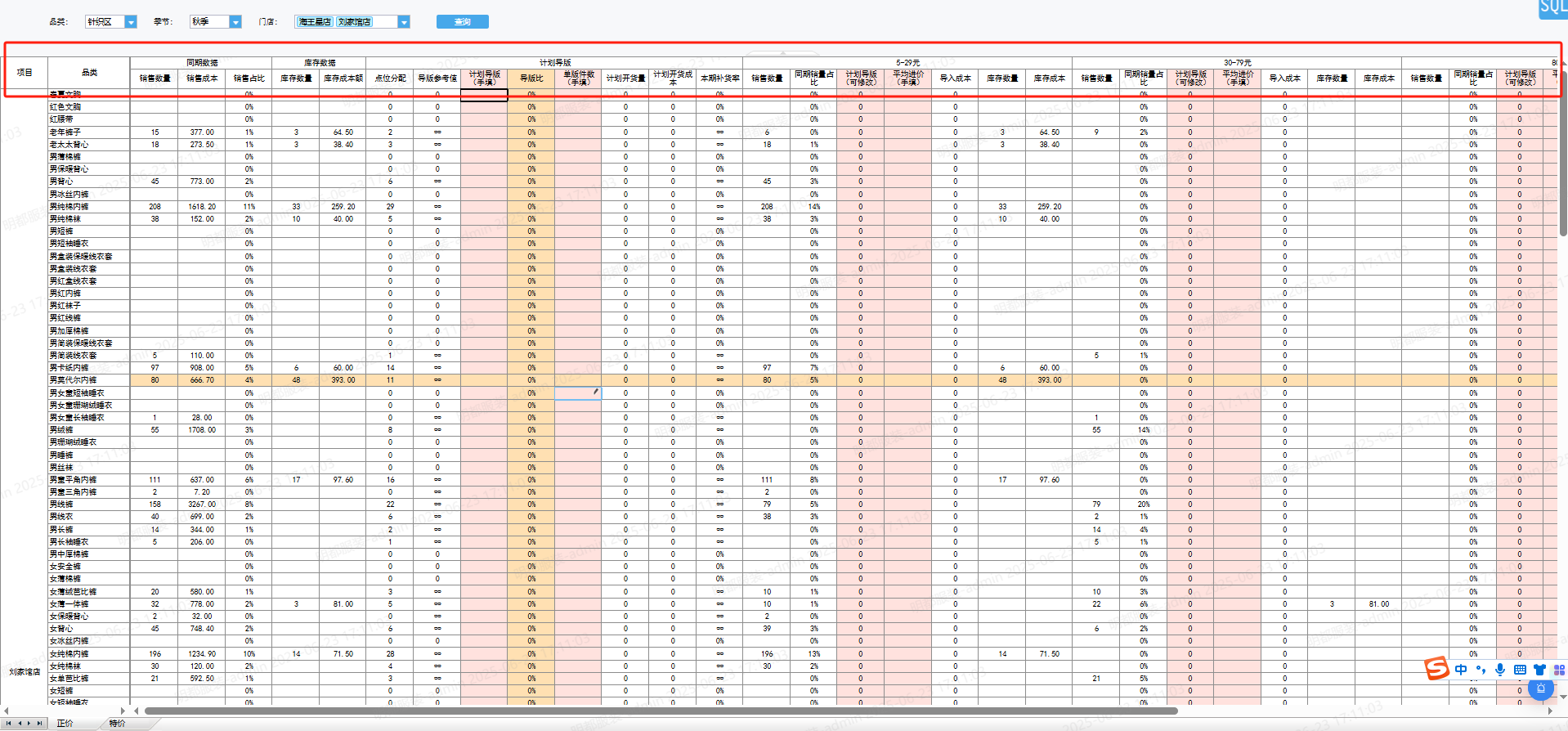Click the horizontal scrollbar's right arrow
1568x731 pixels.
(1551, 711)
